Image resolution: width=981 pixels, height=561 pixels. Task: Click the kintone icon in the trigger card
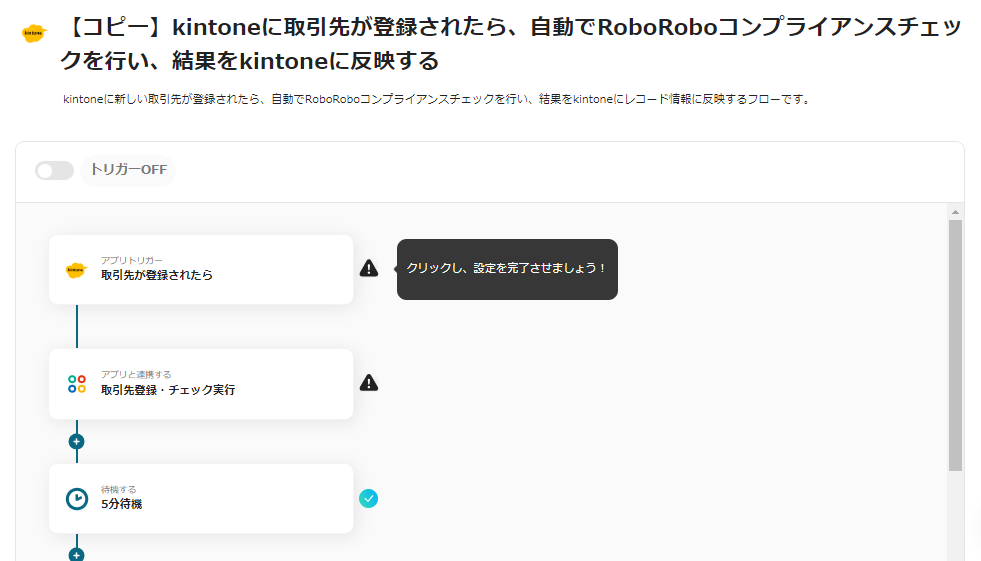76,270
